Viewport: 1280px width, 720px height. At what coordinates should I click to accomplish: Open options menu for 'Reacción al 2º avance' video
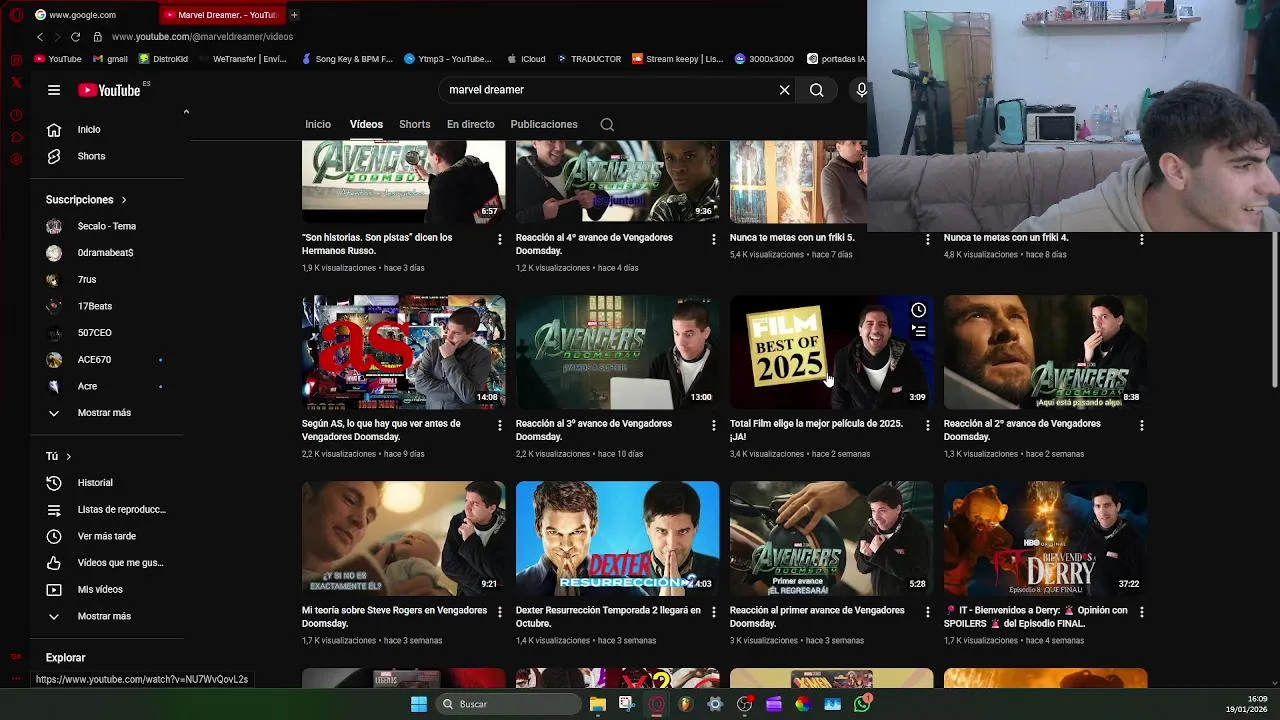(1141, 426)
